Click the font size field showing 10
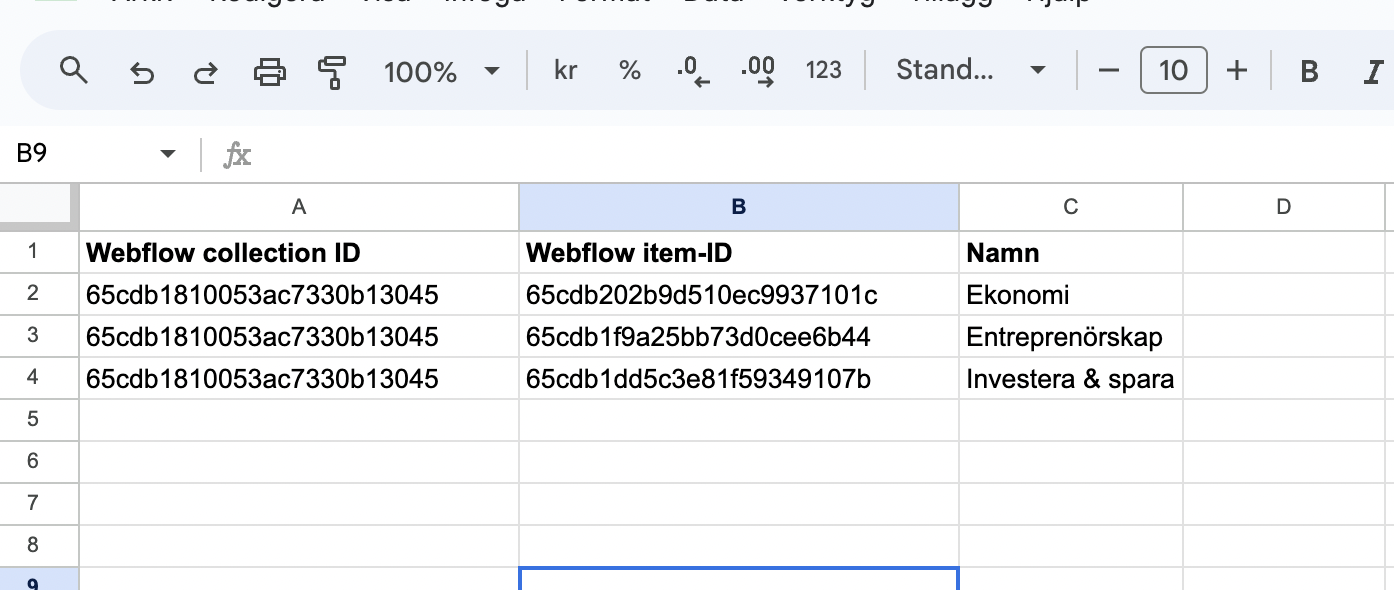This screenshot has height=590, width=1394. pos(1173,71)
